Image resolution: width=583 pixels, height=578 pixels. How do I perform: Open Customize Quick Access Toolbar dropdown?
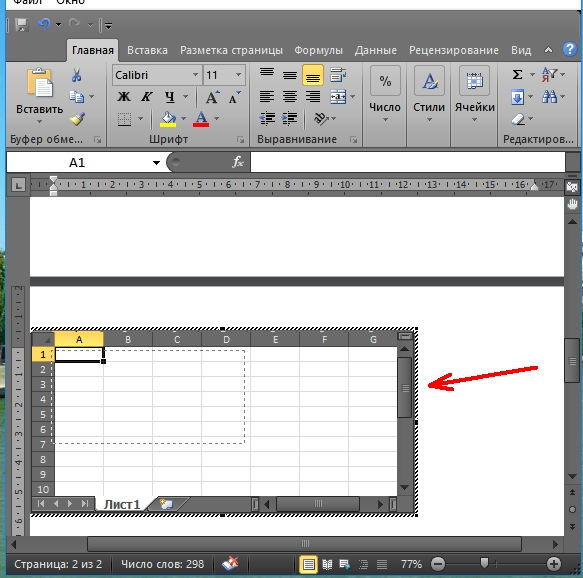point(109,26)
